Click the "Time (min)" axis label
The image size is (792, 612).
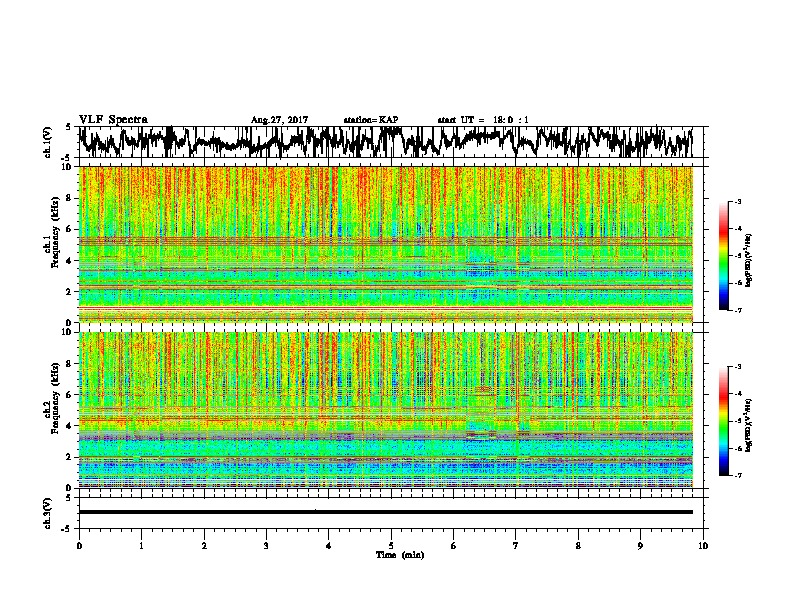click(x=400, y=555)
